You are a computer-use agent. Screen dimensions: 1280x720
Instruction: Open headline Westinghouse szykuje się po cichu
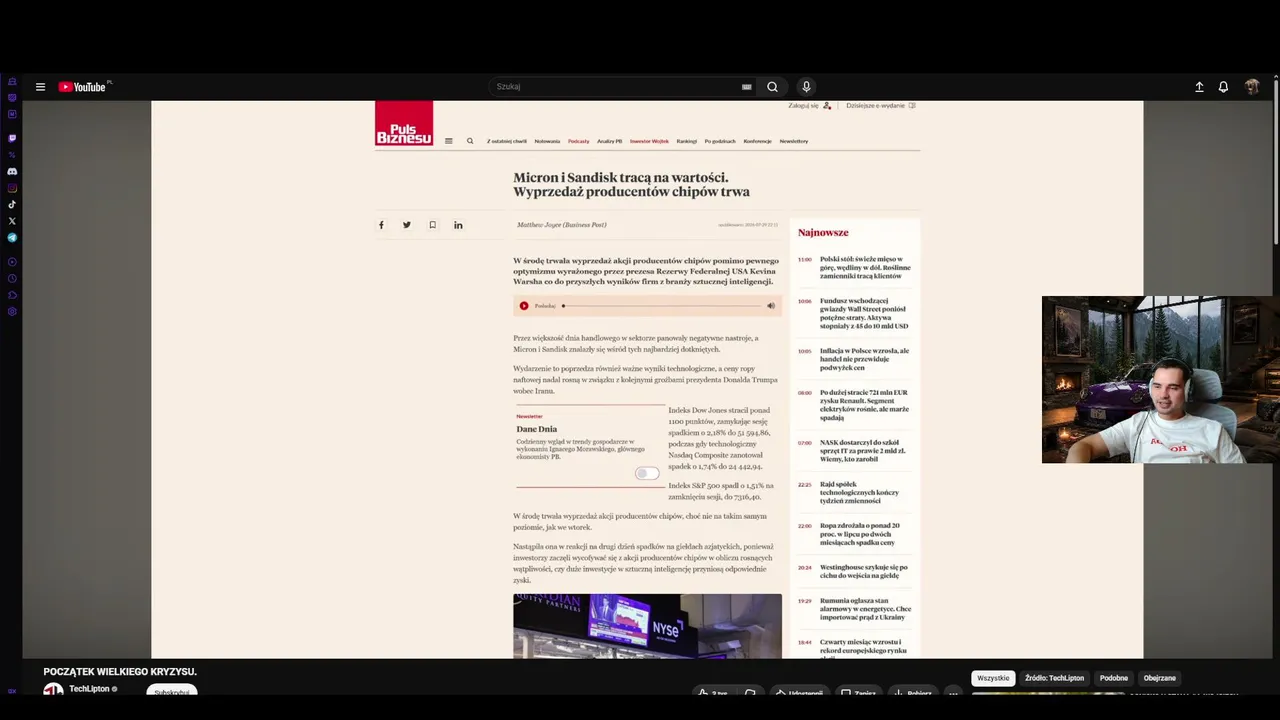coord(864,571)
